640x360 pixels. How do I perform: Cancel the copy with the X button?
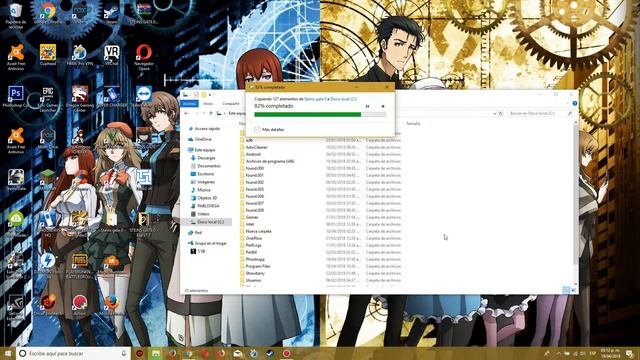(x=383, y=106)
